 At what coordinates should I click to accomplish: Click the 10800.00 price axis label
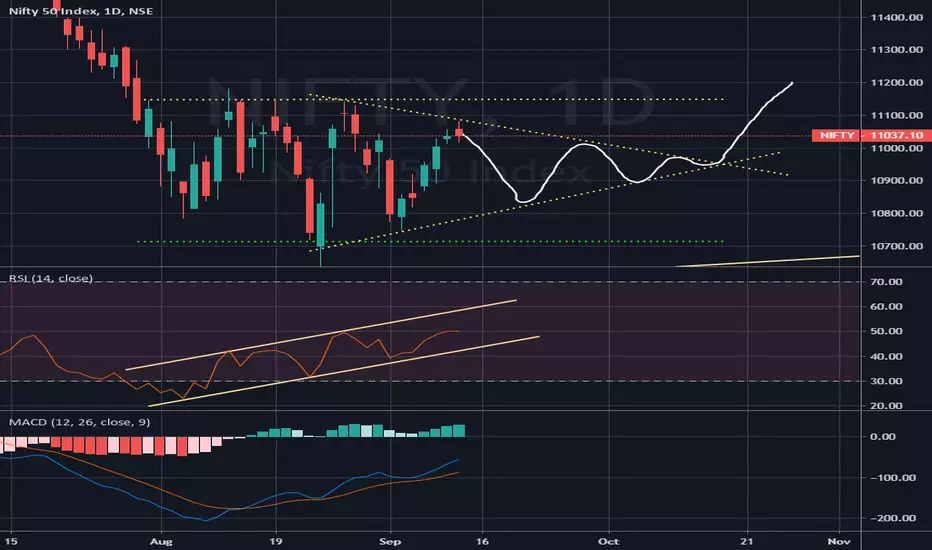tap(896, 213)
